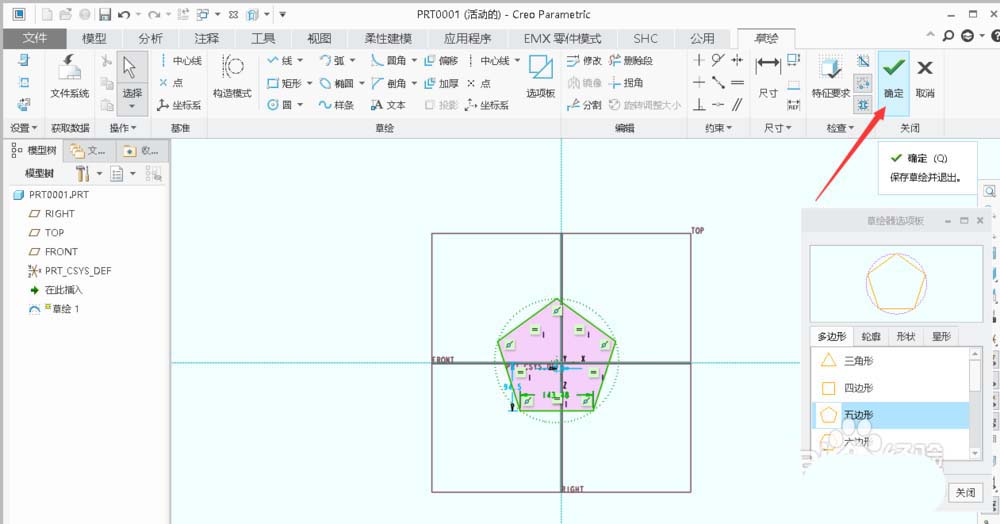
Task: Expand the 操作 group dropdown
Action: point(122,128)
